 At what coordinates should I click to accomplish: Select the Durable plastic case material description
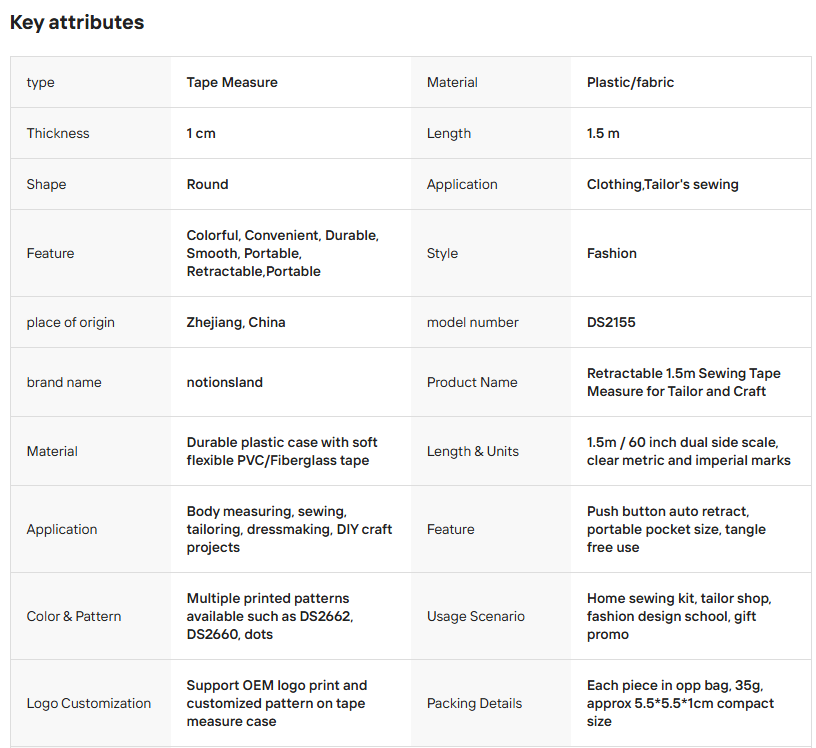point(282,451)
